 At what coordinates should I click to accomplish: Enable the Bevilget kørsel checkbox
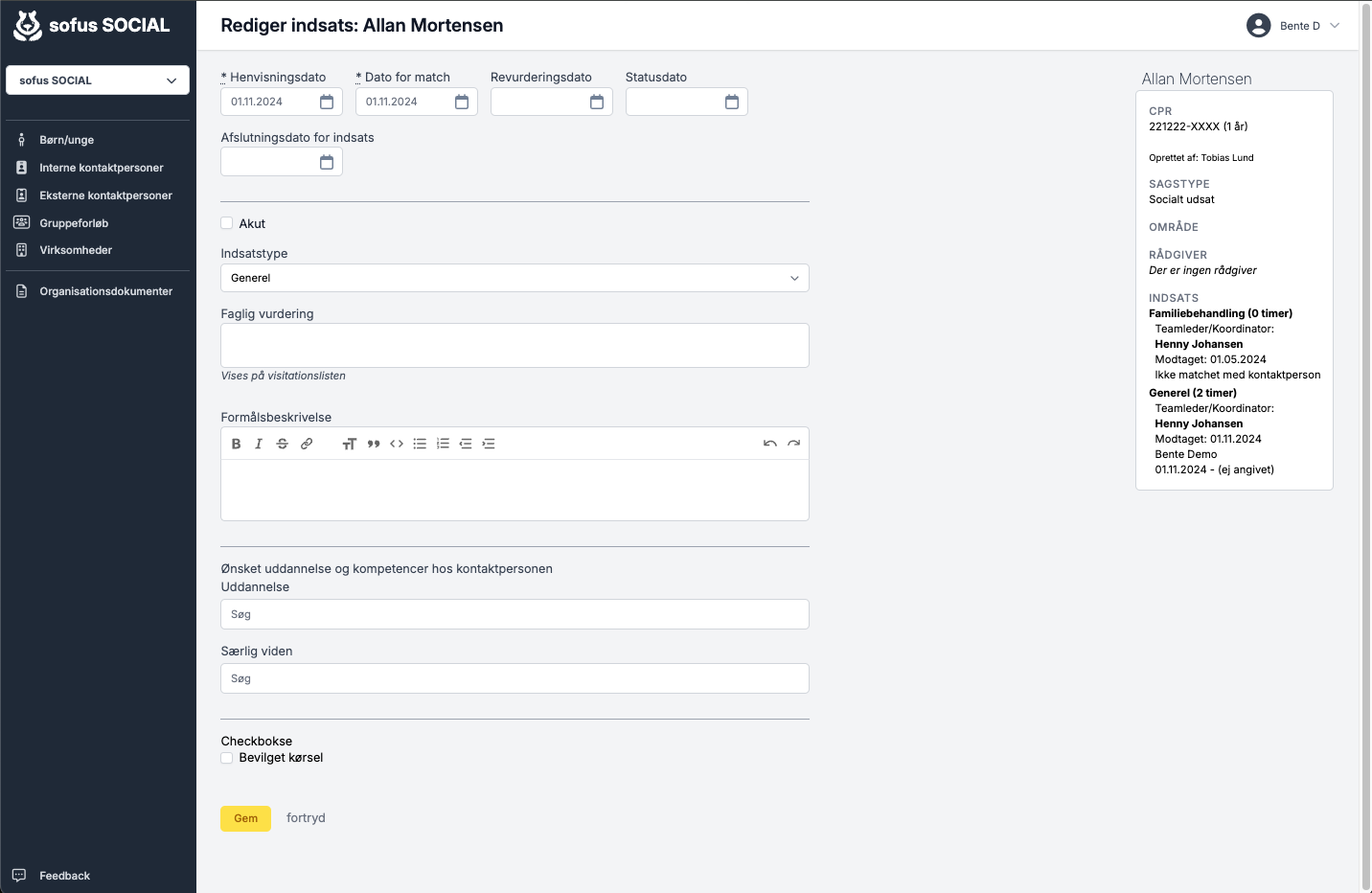(x=227, y=758)
